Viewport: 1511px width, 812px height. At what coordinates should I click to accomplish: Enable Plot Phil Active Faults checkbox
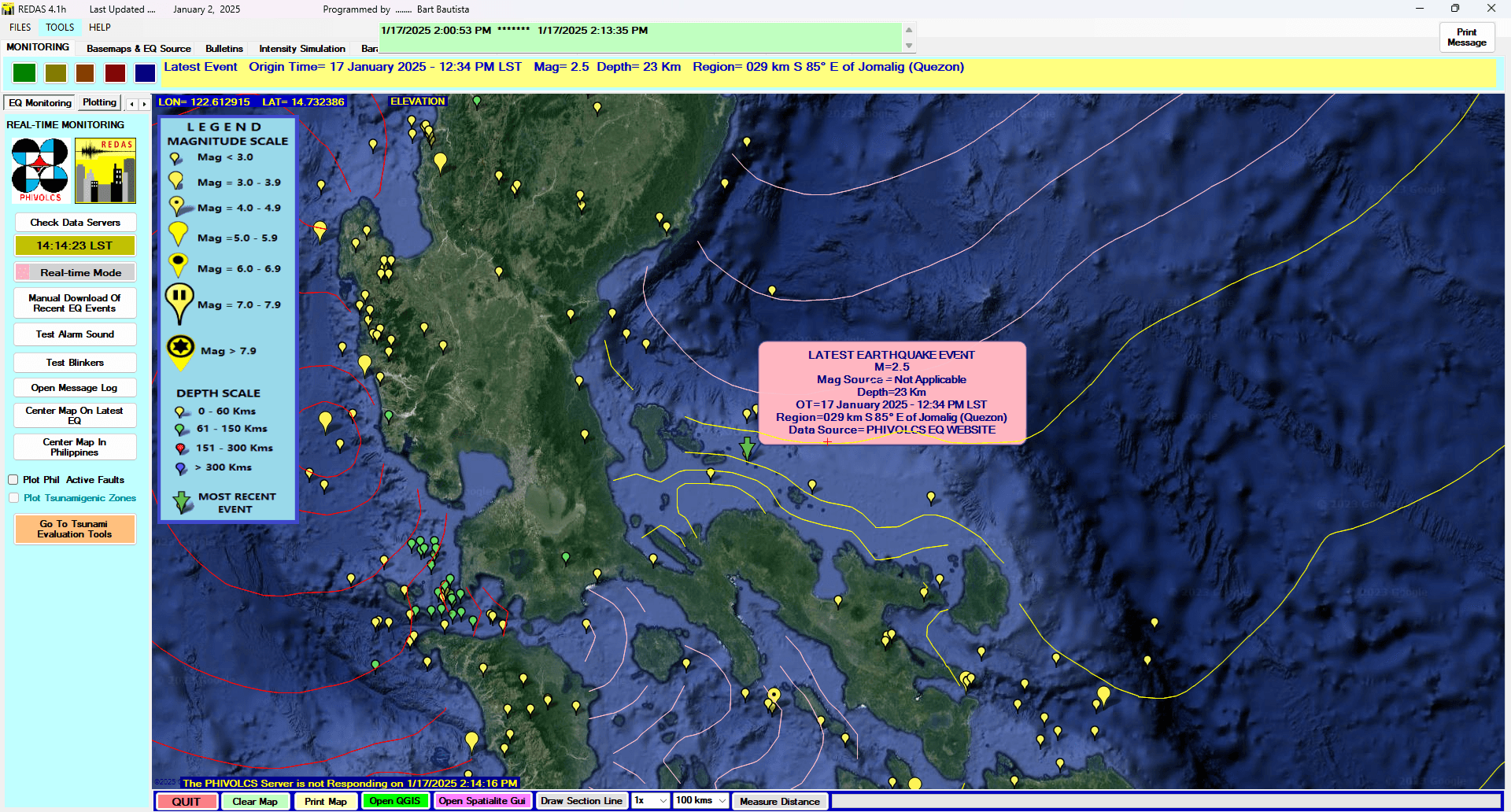pos(13,480)
